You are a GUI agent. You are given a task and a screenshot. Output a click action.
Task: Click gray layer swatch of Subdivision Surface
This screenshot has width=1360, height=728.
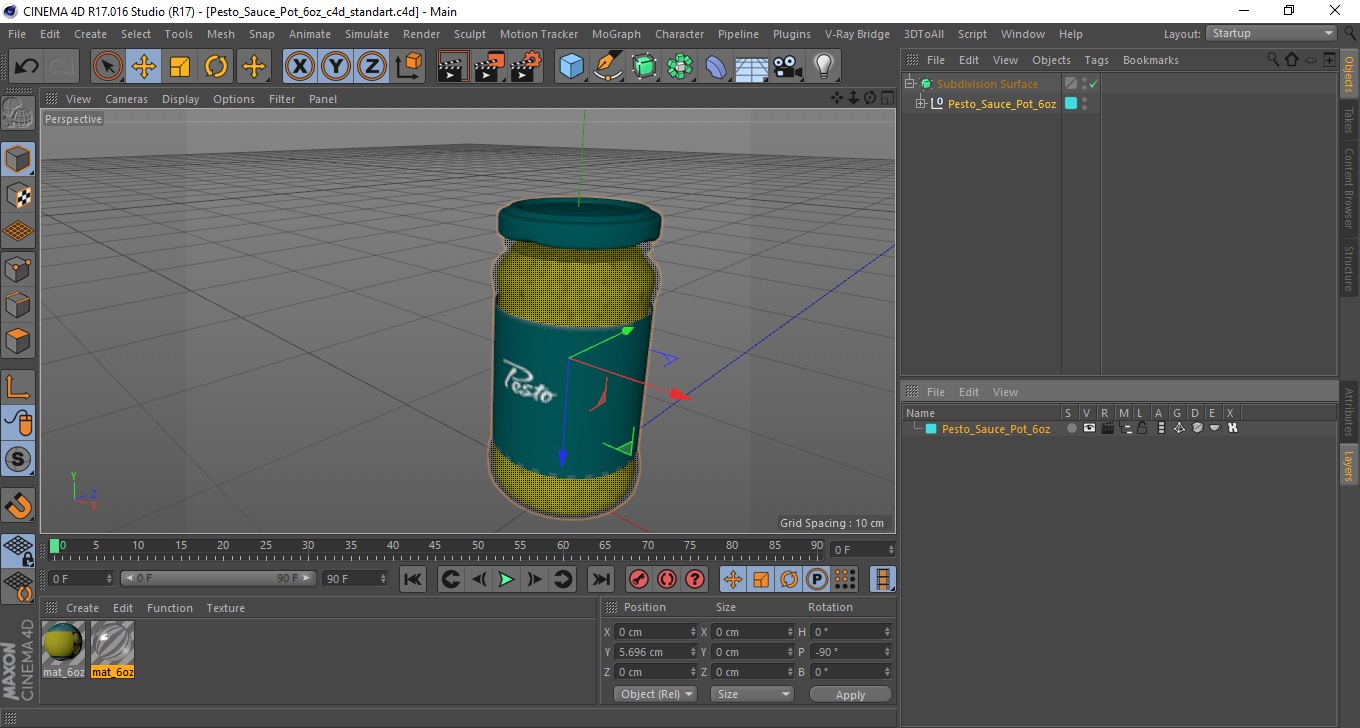(x=1071, y=84)
